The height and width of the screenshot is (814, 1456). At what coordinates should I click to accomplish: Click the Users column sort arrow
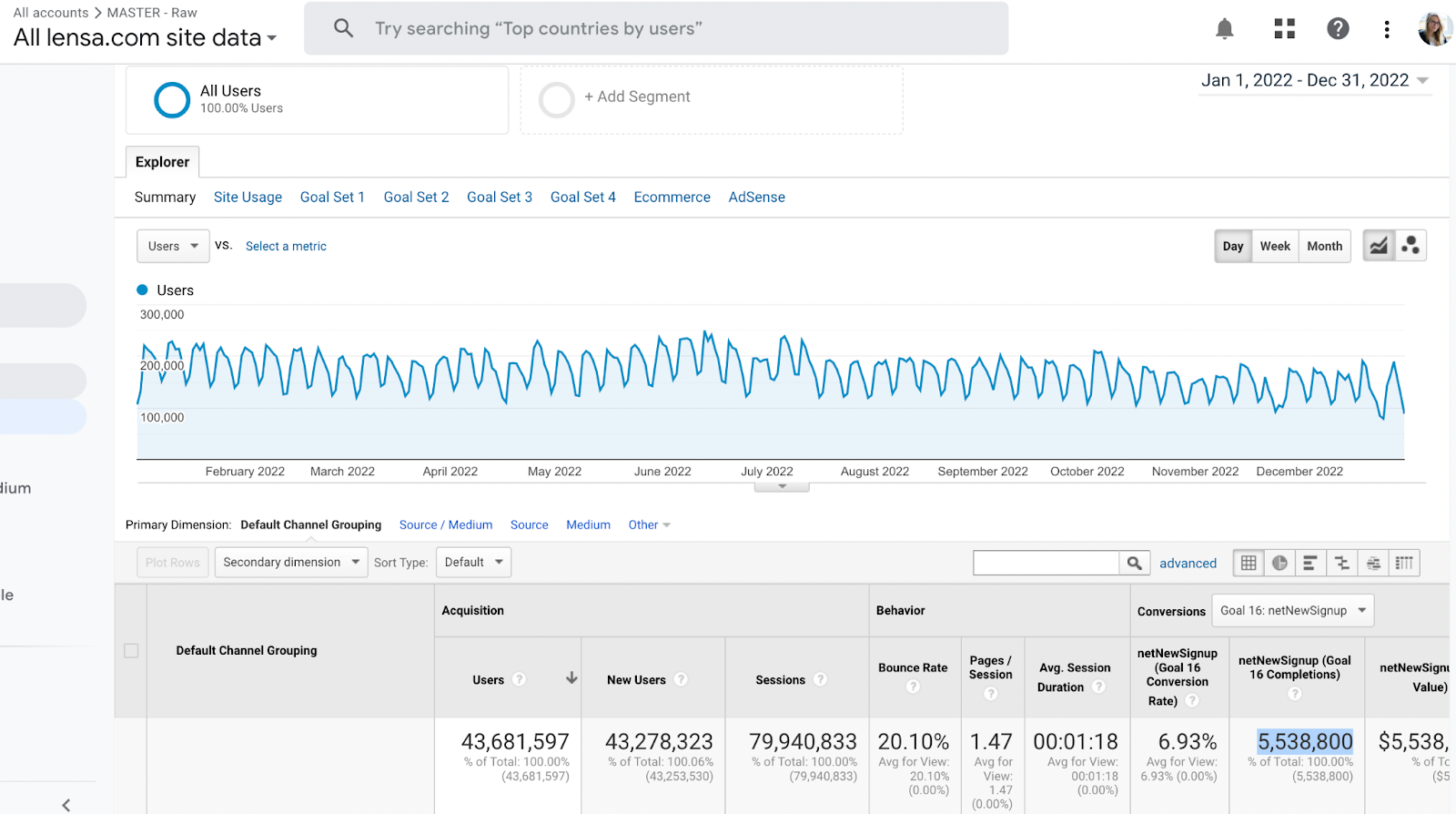[x=571, y=678]
